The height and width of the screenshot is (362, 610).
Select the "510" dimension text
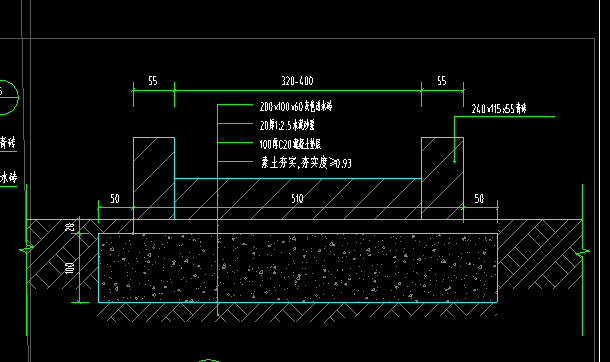click(297, 199)
